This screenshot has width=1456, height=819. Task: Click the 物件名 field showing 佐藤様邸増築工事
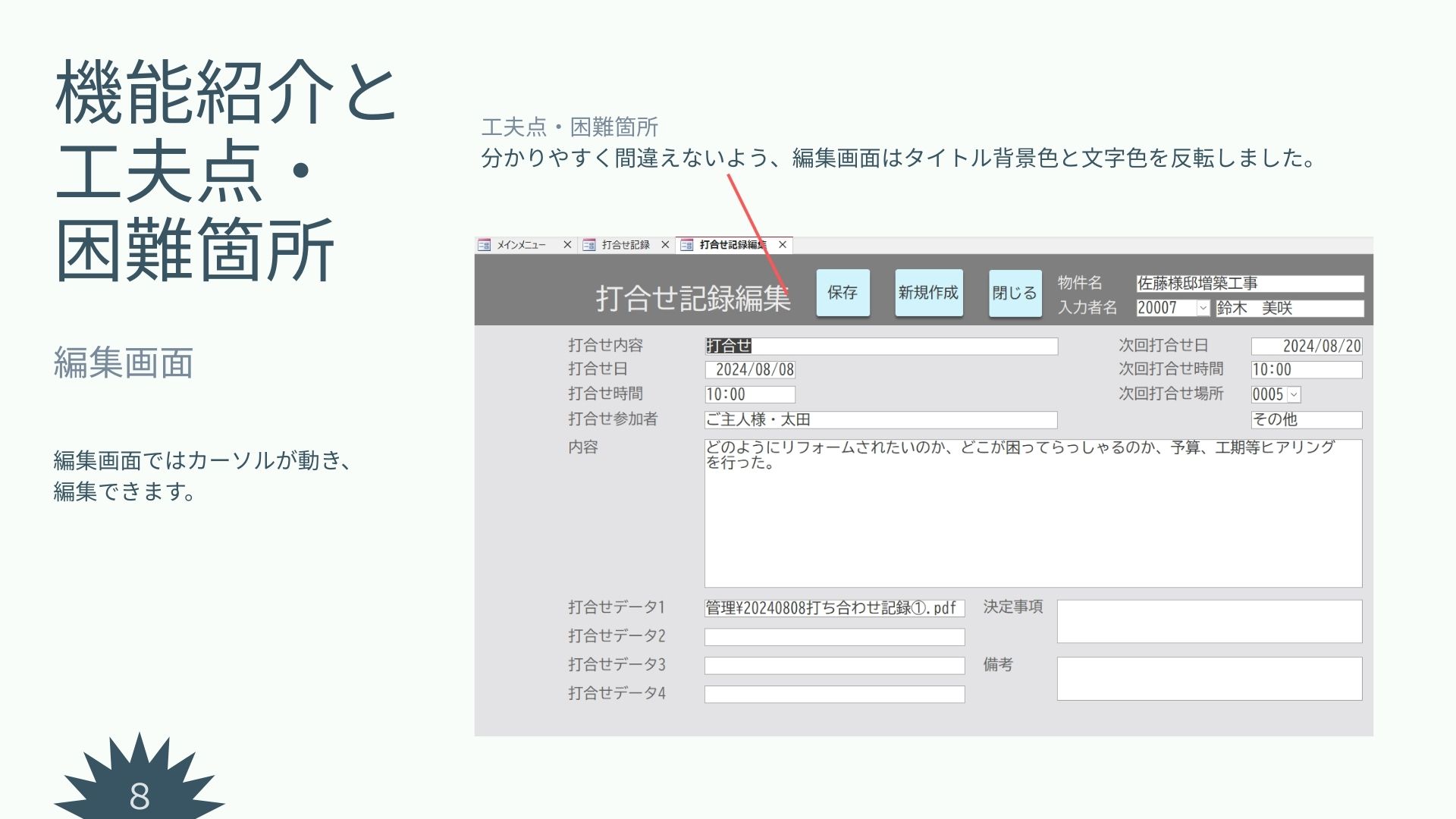click(x=1249, y=284)
